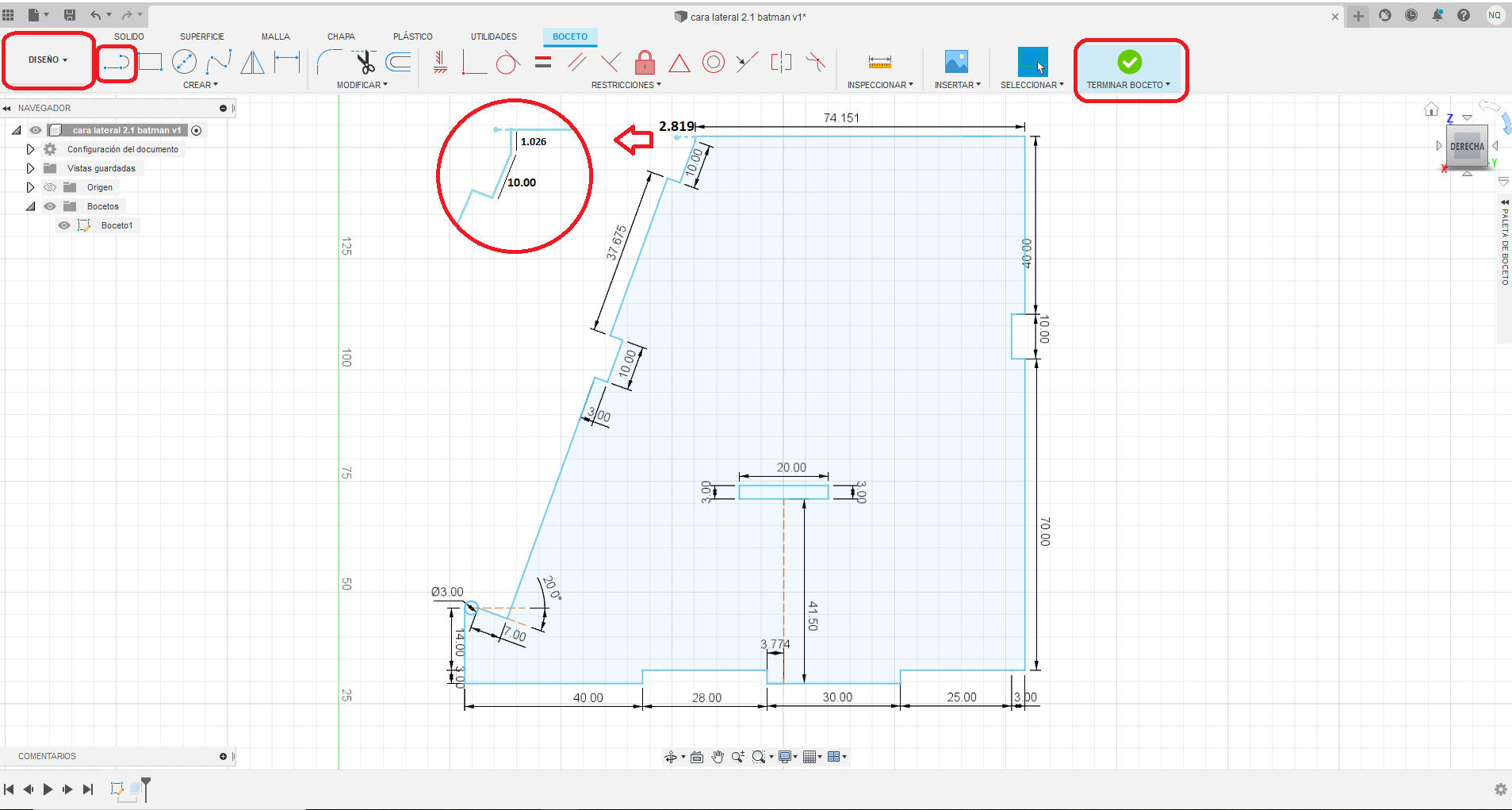Select the Fillet tool in Modificar
The image size is (1512, 810).
coord(329,62)
